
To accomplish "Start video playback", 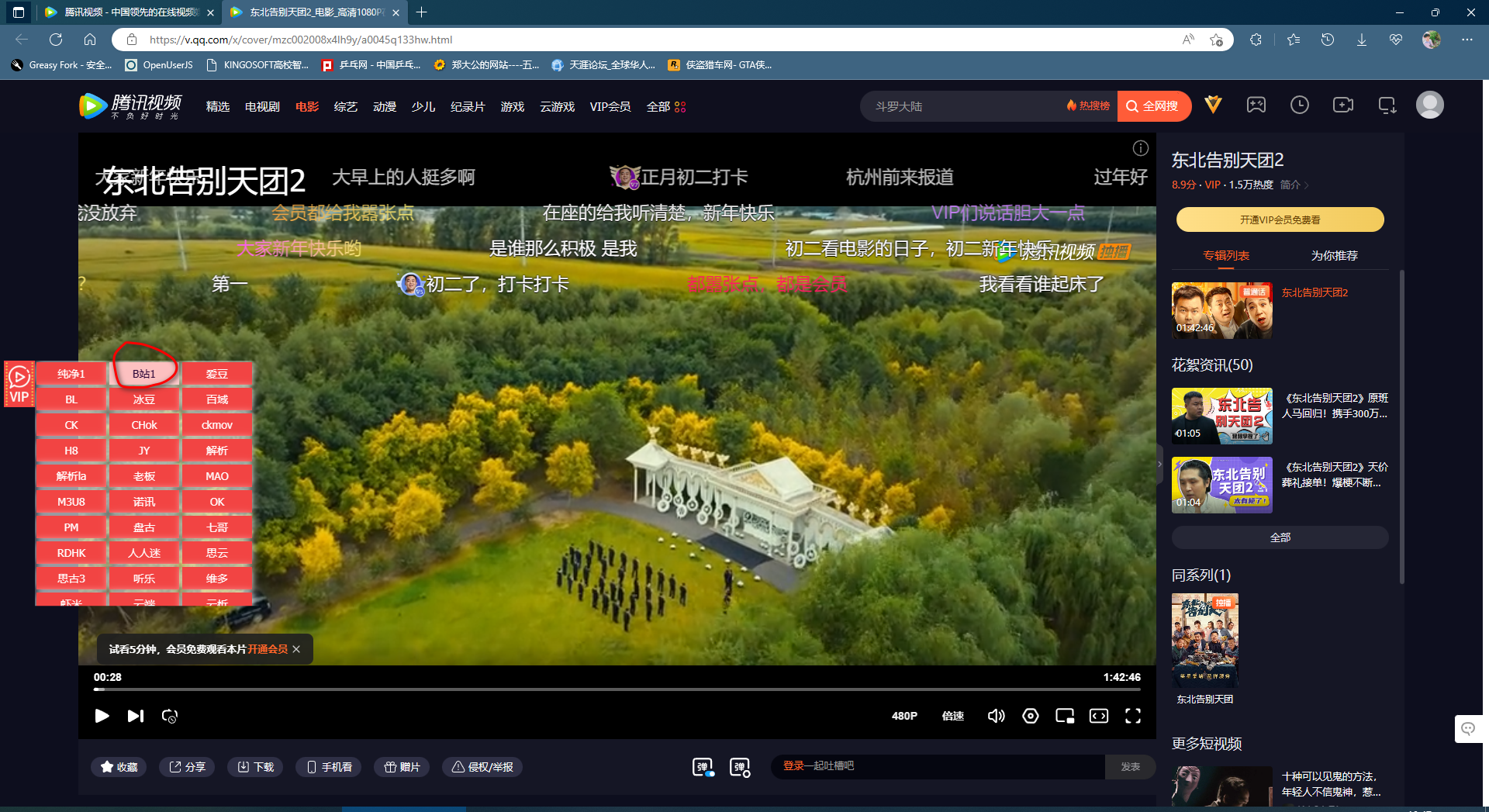I will [102, 716].
